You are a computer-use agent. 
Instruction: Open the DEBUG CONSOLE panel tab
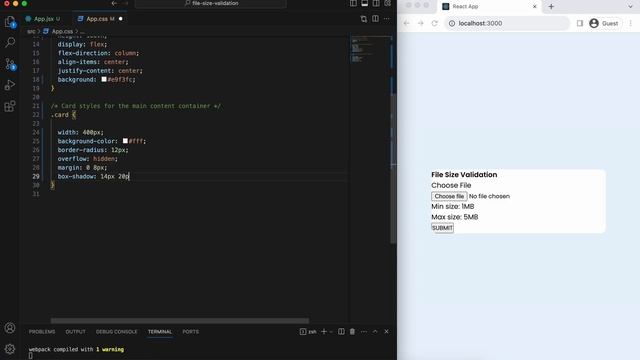click(117, 331)
